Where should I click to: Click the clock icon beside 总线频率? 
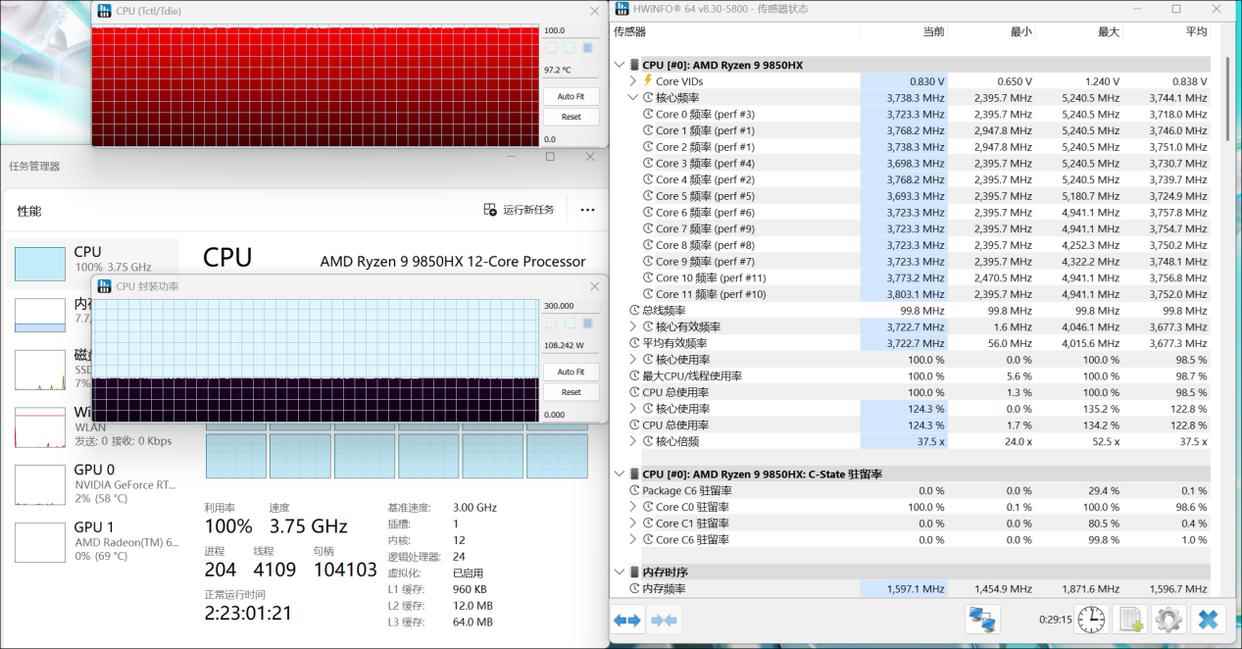(634, 311)
